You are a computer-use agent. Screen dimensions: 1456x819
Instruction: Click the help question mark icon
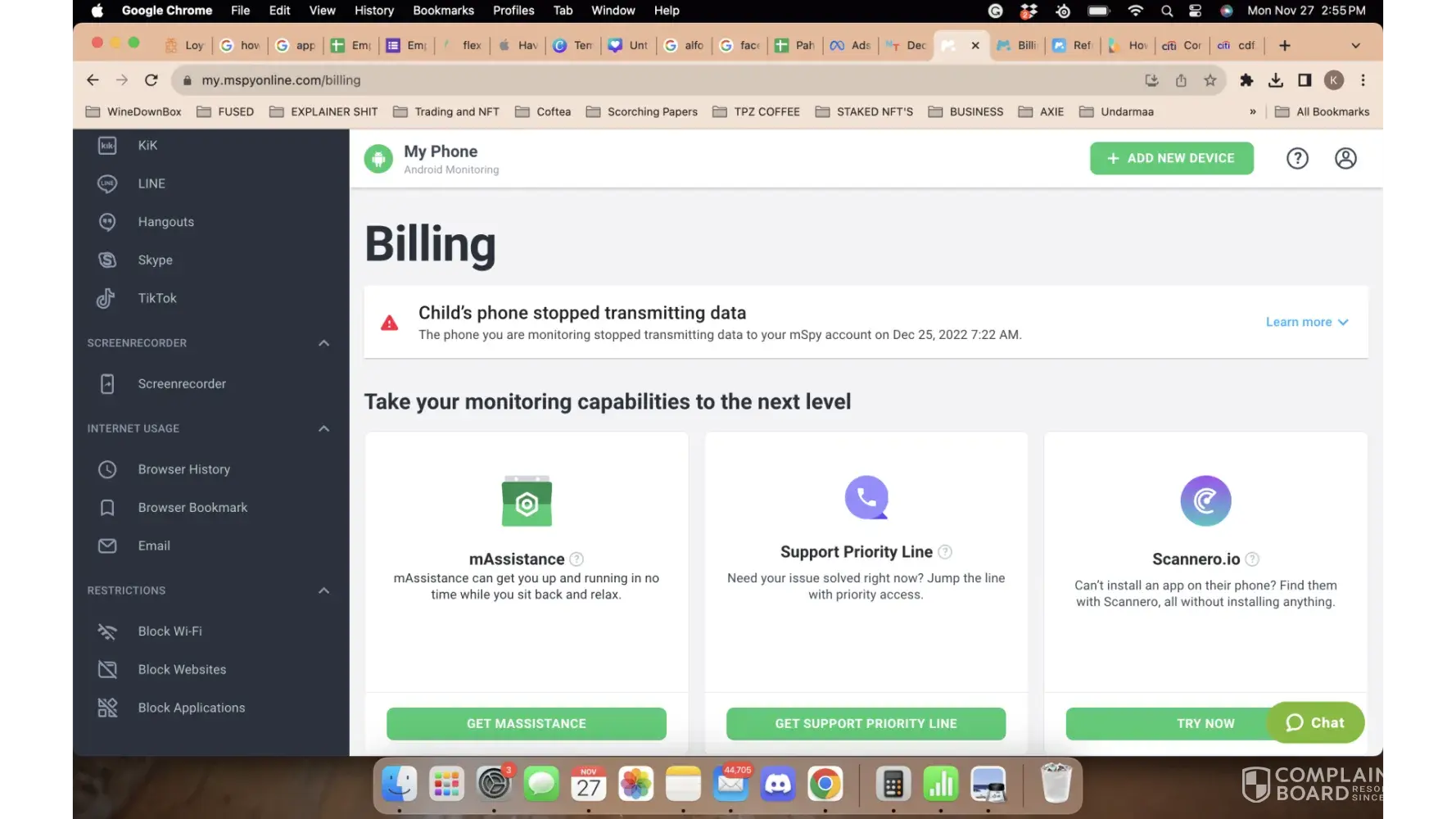click(x=1297, y=158)
